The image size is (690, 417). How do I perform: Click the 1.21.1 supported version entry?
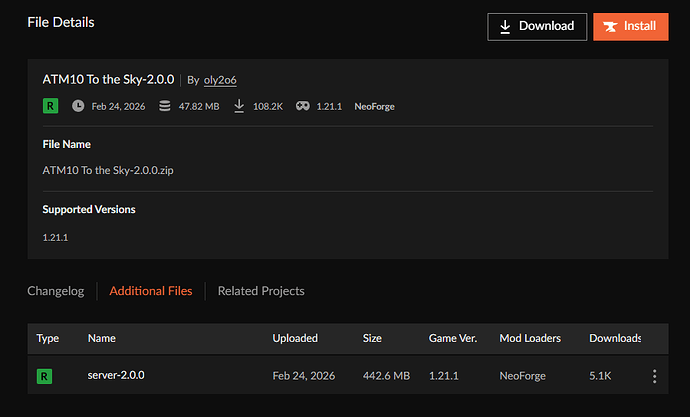(x=55, y=237)
